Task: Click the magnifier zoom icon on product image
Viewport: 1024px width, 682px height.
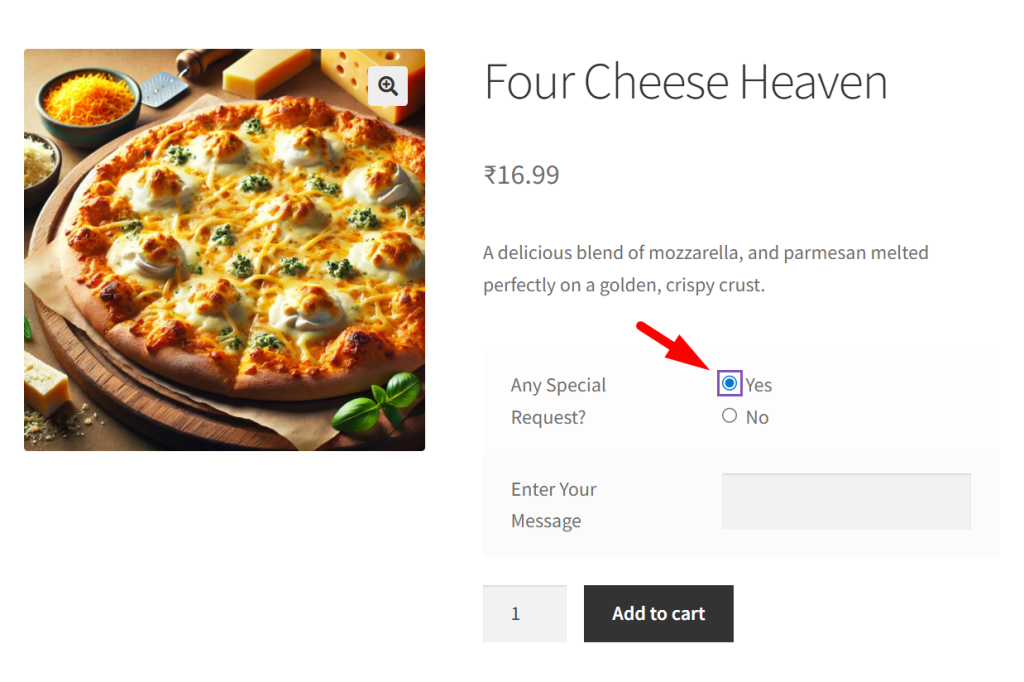Action: (388, 86)
